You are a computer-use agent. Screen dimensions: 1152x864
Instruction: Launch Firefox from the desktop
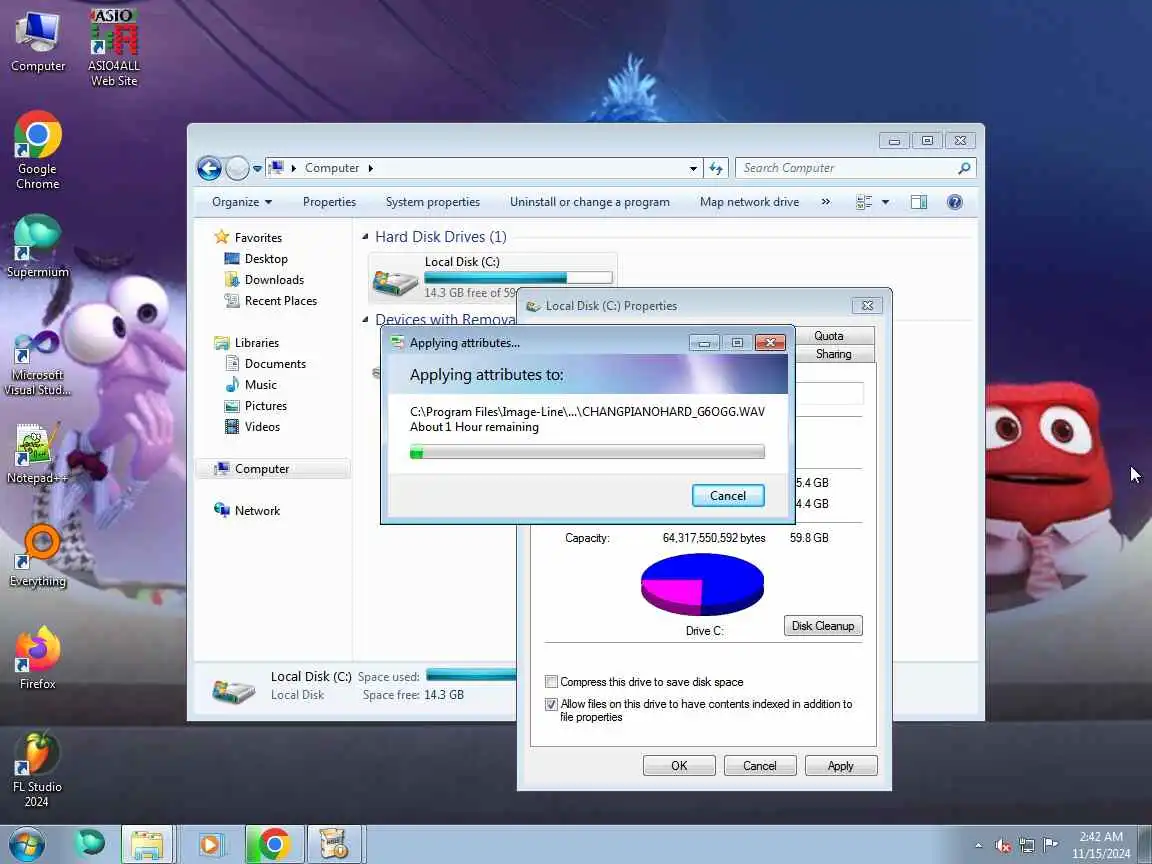37,658
